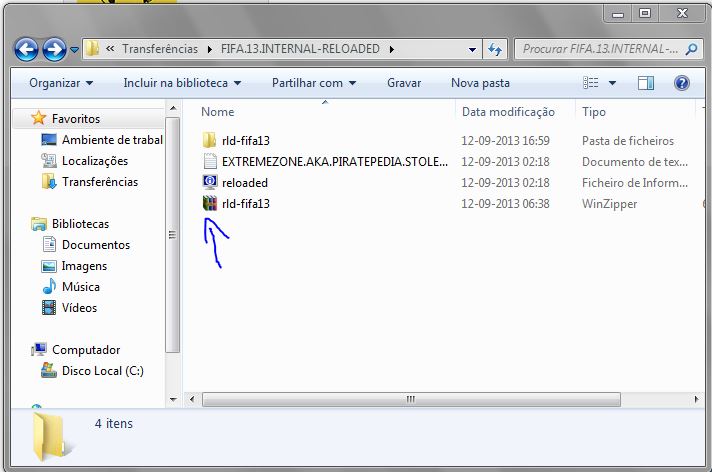Image resolution: width=712 pixels, height=472 pixels.
Task: Click the Forward navigation arrow
Action: [54, 48]
